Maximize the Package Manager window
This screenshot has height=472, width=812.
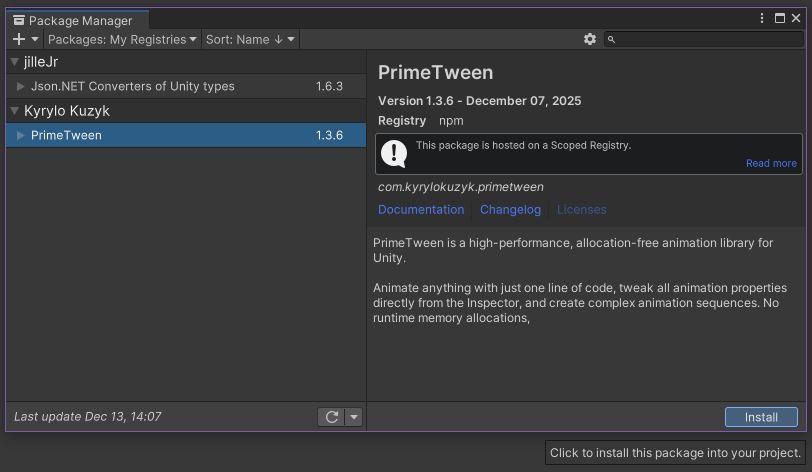tap(780, 19)
